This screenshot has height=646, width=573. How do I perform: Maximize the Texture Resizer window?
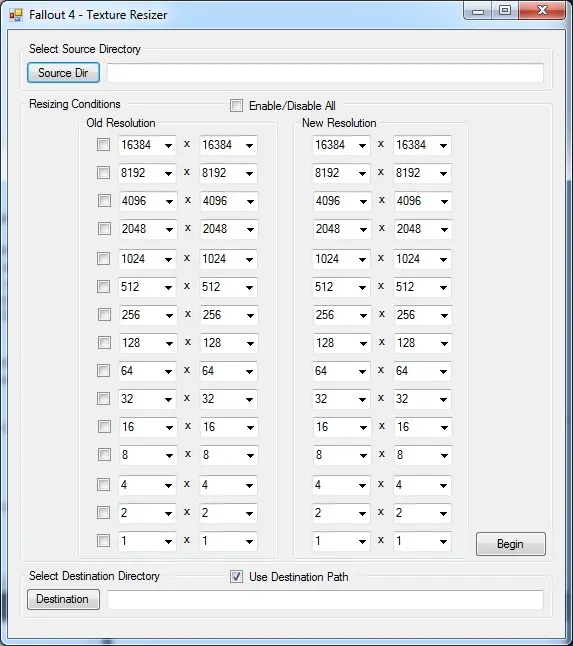pyautogui.click(x=505, y=11)
